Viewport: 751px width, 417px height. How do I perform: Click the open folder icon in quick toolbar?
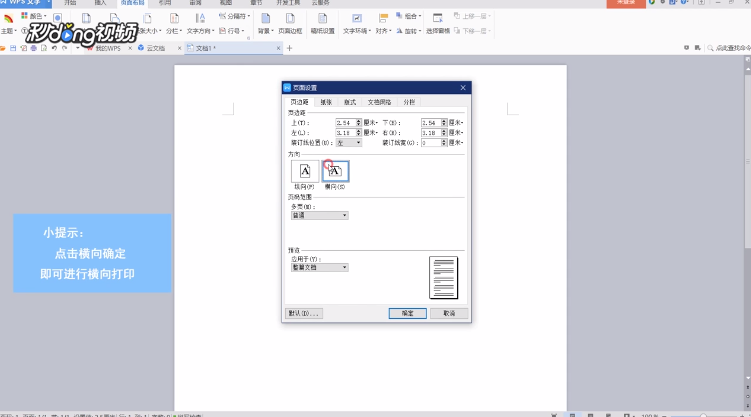tap(3, 48)
